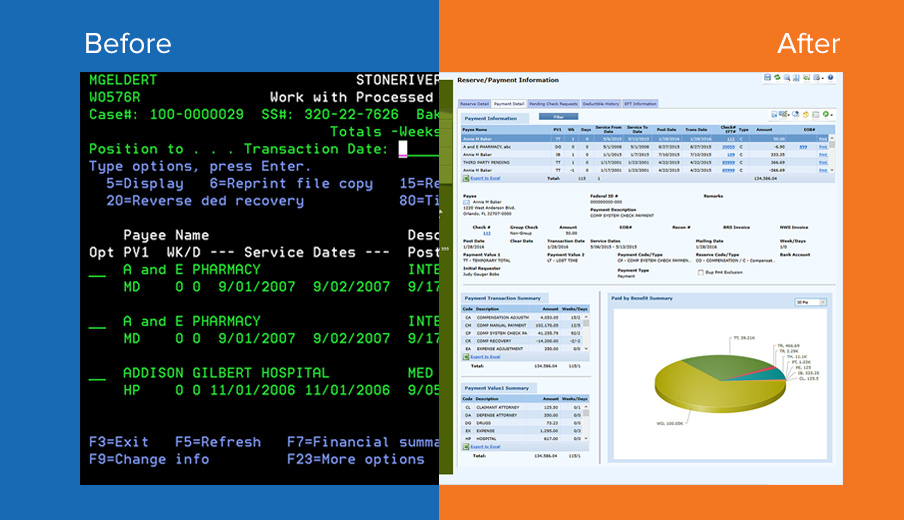
Task: Open the Pending Check Requests tab
Action: coord(553,104)
